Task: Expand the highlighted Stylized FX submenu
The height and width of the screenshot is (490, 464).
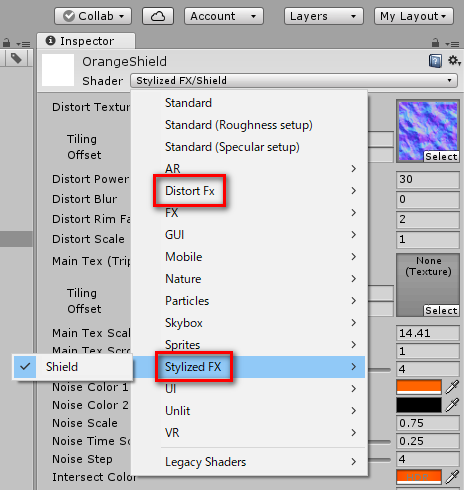Action: tap(249, 367)
